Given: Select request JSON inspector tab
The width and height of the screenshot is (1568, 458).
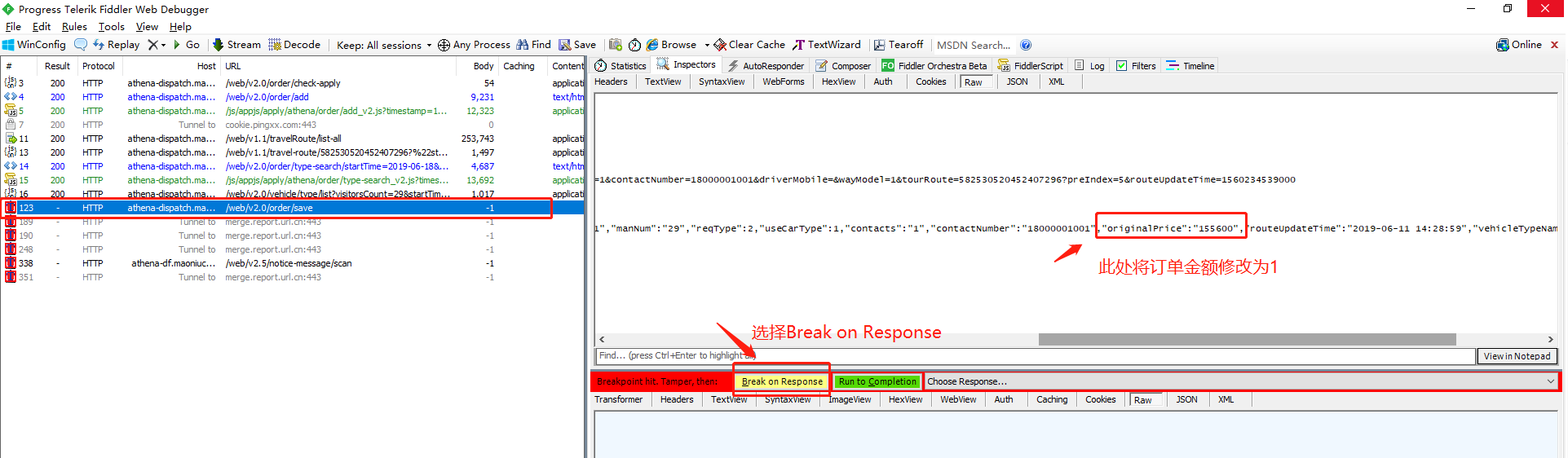Looking at the screenshot, I should pos(1017,81).
